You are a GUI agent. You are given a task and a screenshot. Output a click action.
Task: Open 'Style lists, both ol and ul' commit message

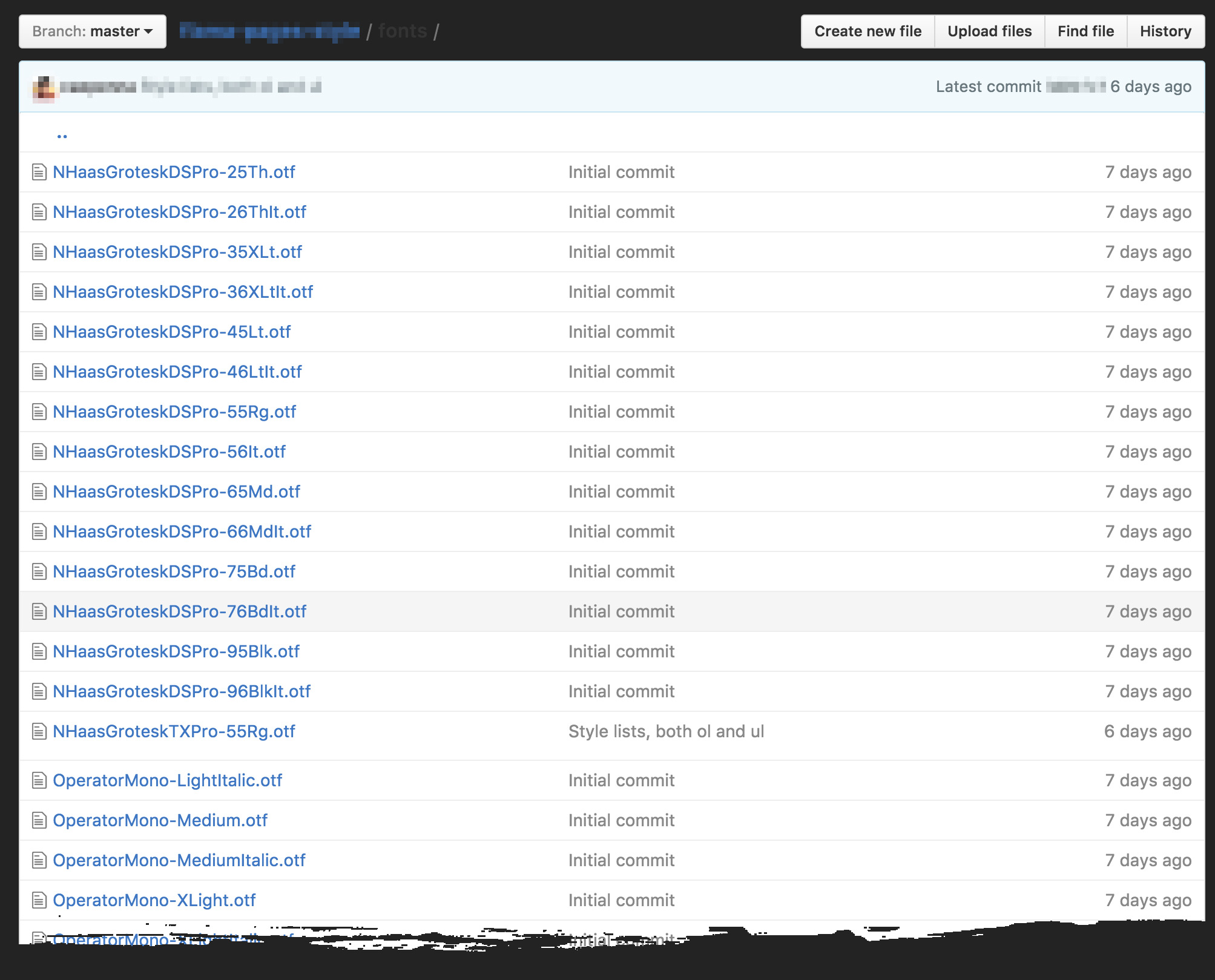click(666, 732)
